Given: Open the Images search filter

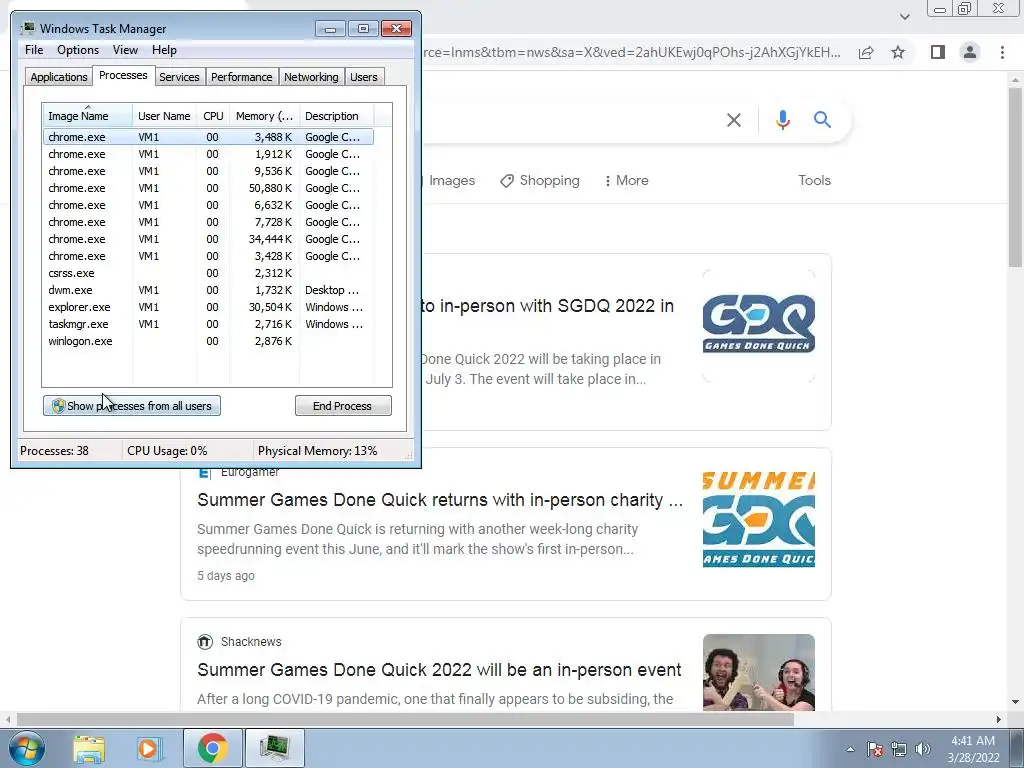Looking at the screenshot, I should tap(452, 180).
